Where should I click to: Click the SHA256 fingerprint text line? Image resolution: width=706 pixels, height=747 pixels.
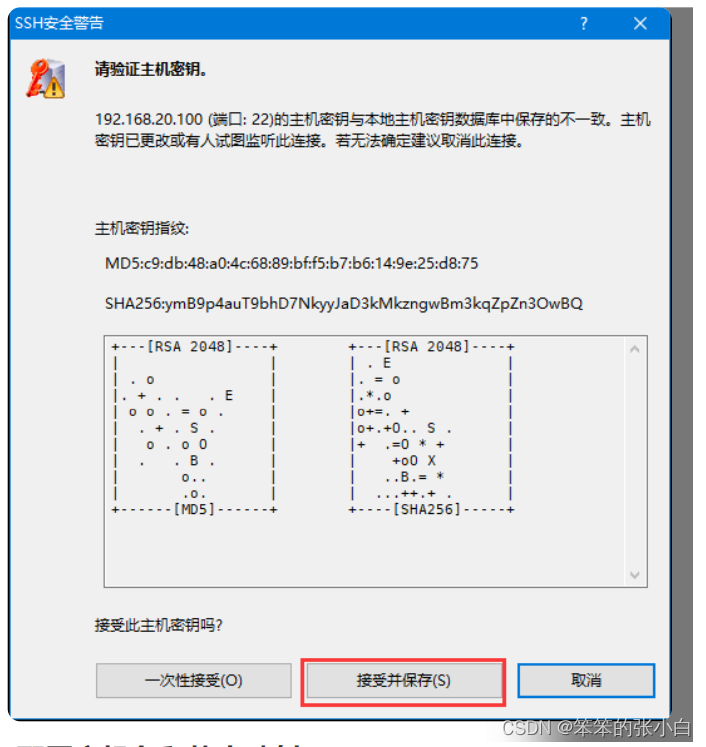click(343, 303)
